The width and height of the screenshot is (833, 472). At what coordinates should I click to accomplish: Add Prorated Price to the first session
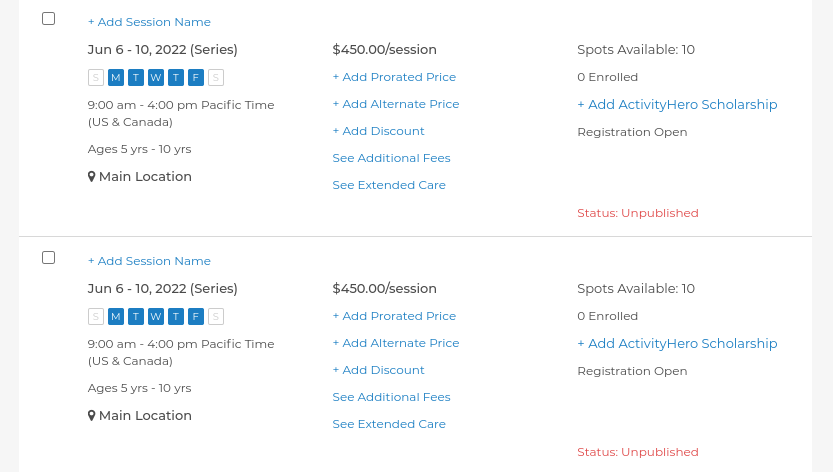point(394,77)
